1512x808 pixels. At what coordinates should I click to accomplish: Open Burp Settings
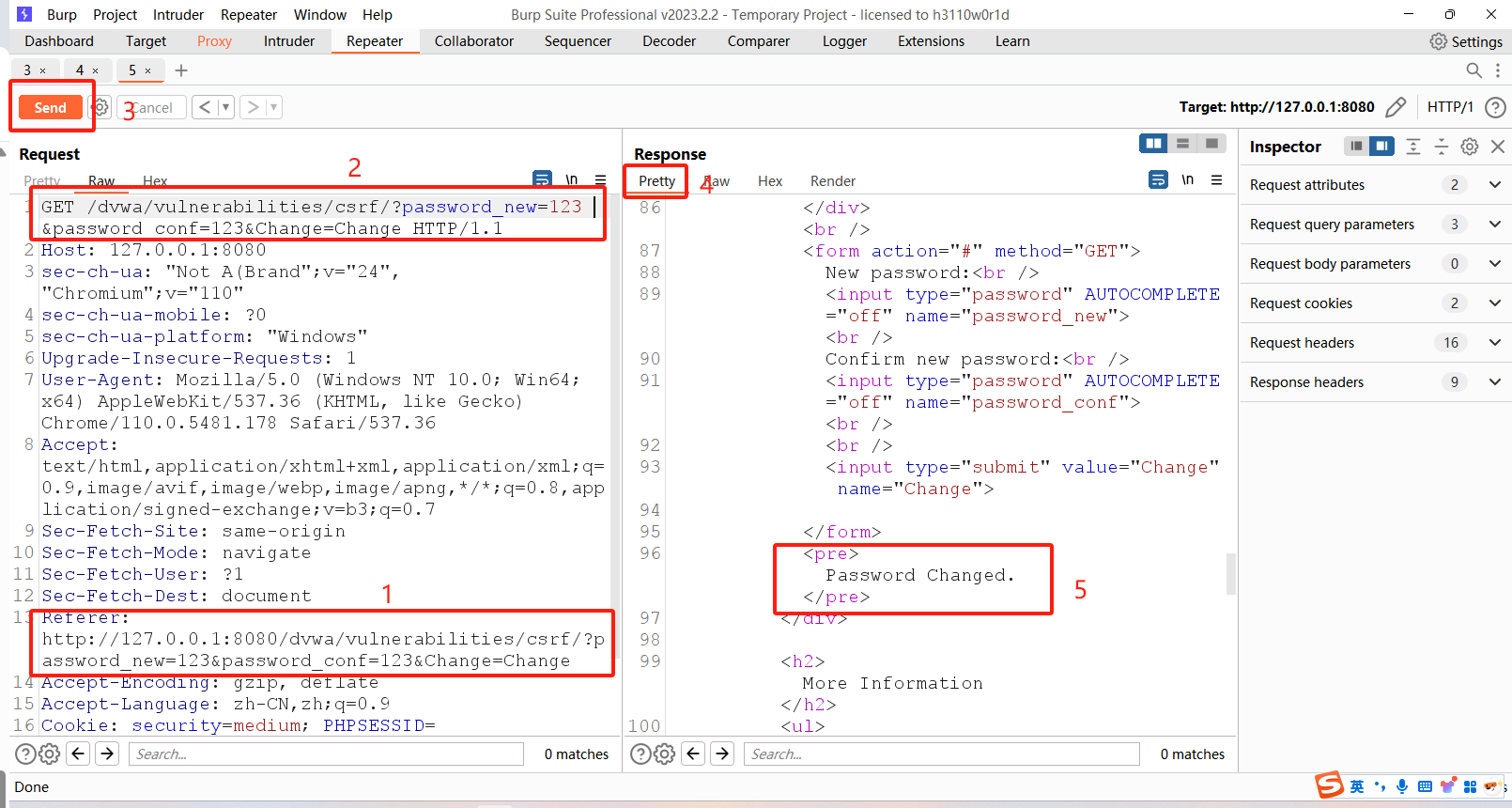coord(1466,41)
